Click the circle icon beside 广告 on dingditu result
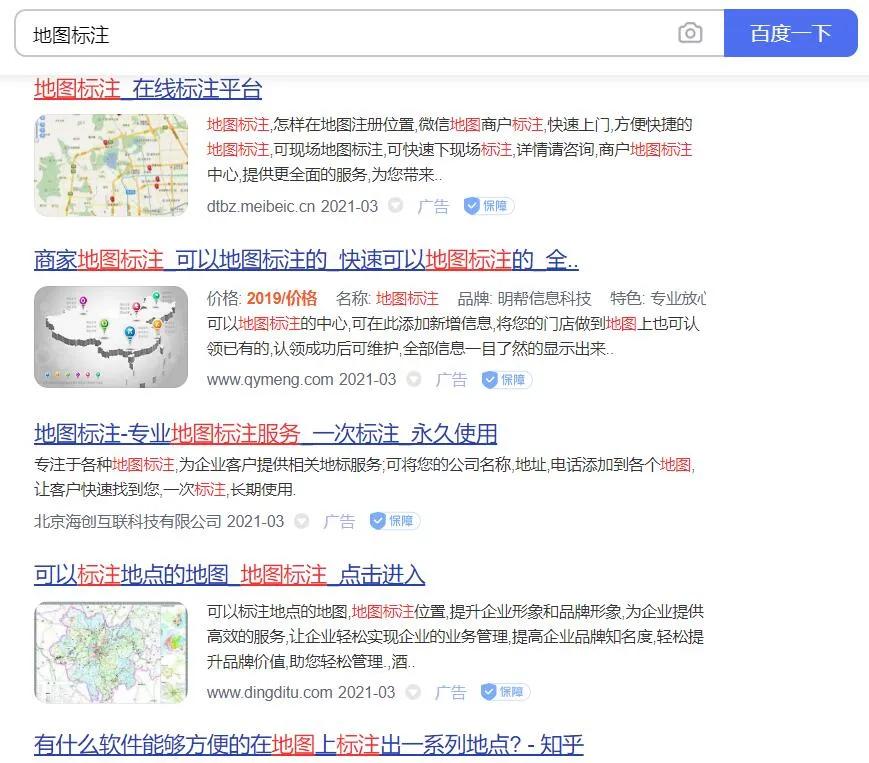869x763 pixels. (x=412, y=691)
